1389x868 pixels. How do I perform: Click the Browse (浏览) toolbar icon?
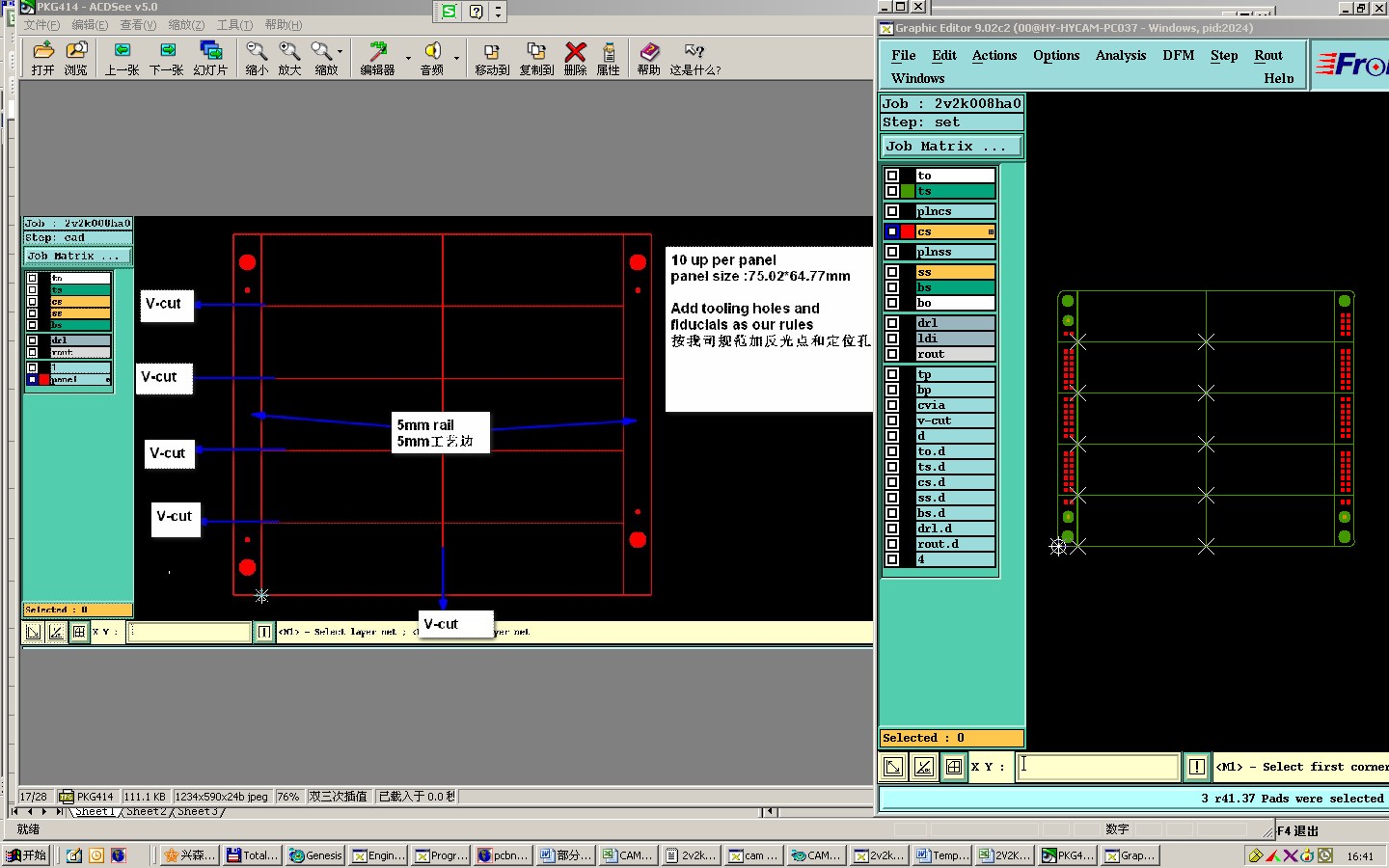pyautogui.click(x=76, y=58)
